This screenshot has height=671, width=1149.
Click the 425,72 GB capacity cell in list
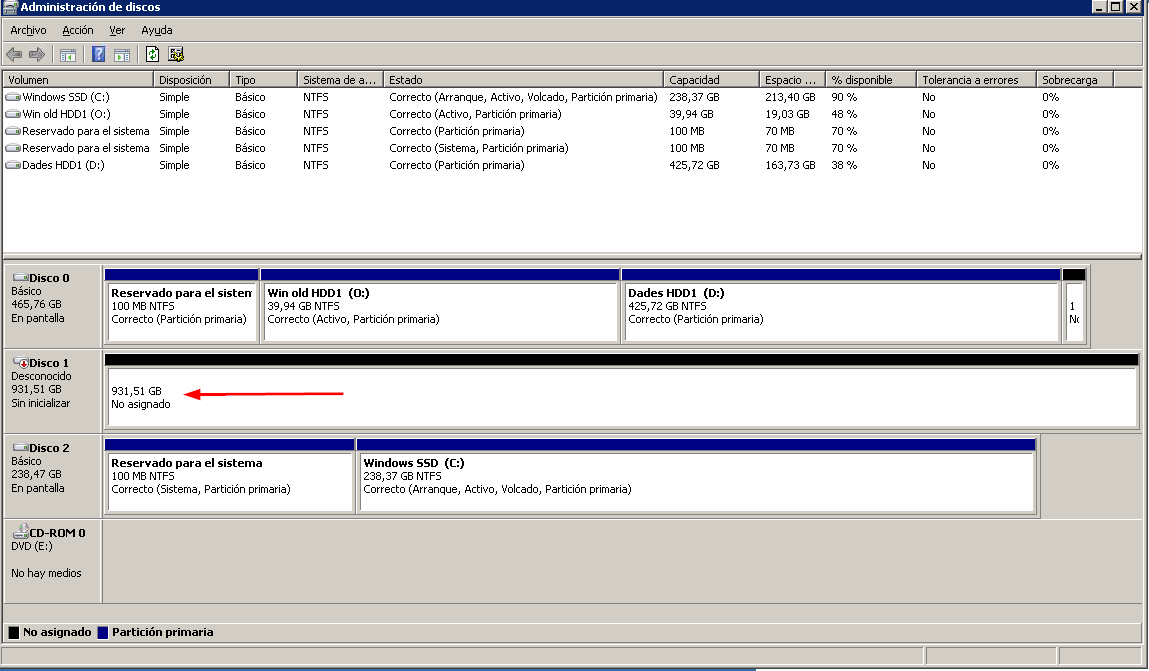[x=694, y=165]
